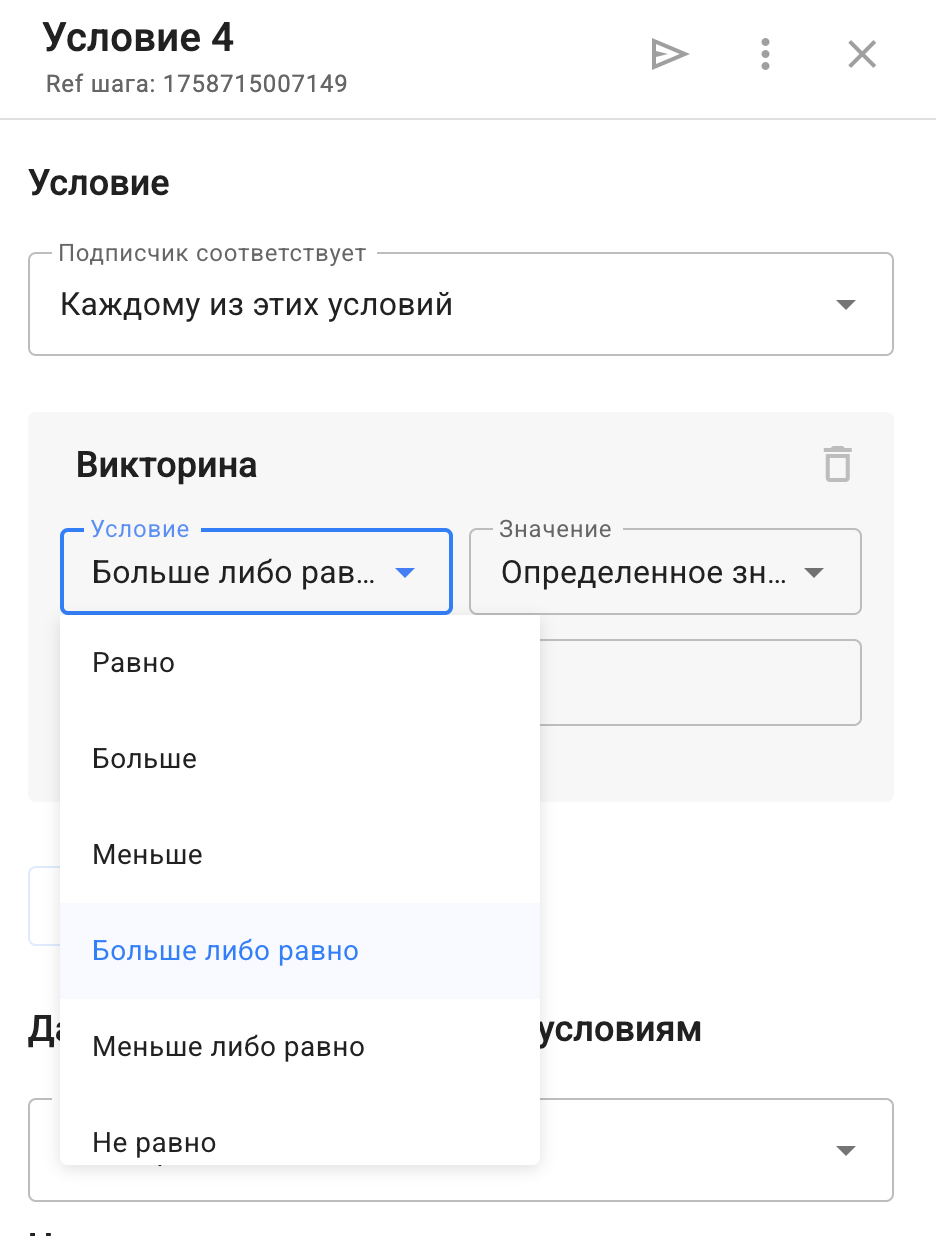
Task: Delete the Викторина condition with trash icon
Action: 837,465
